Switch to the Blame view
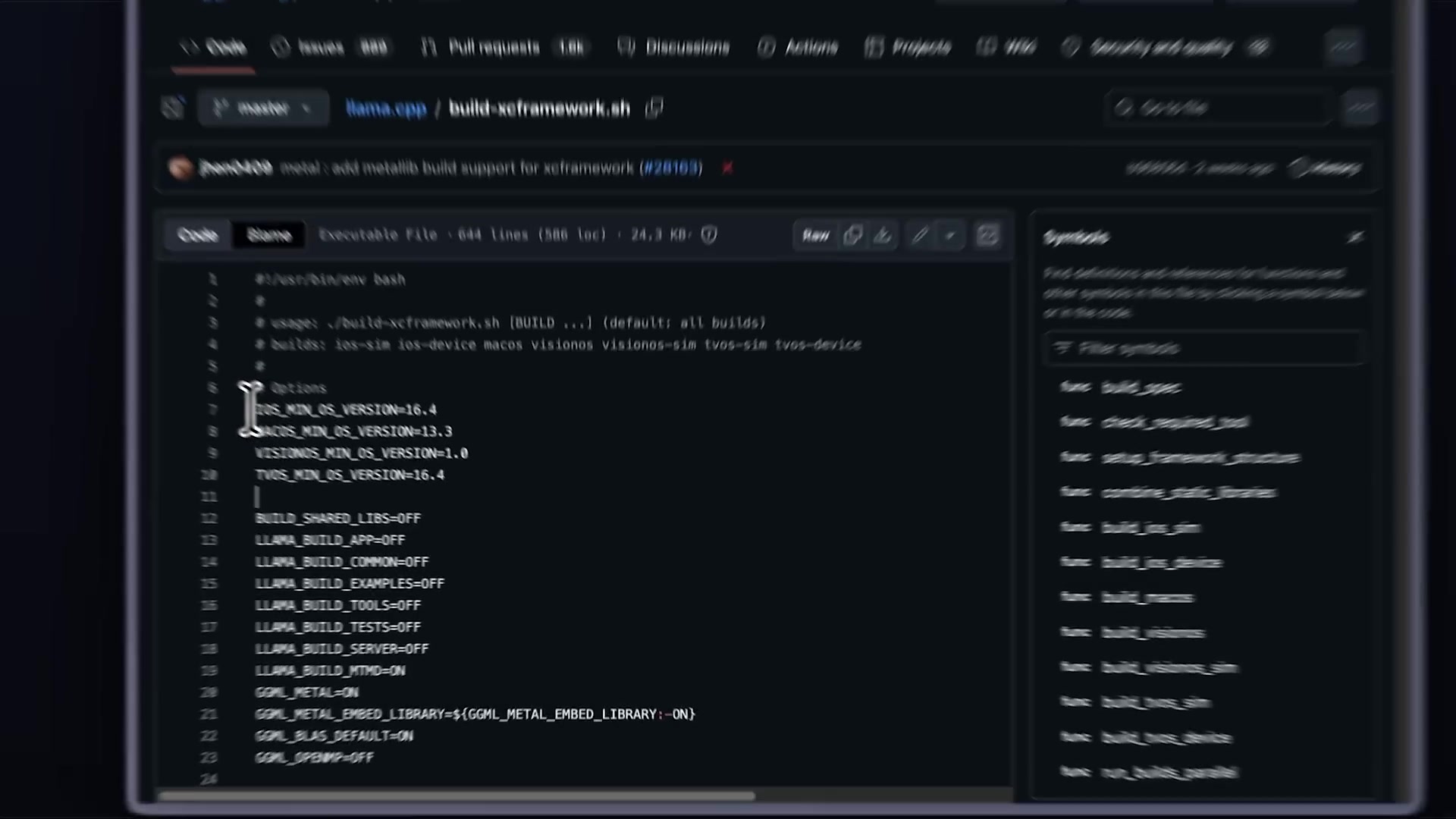Screen dimensions: 1456x819 click(x=268, y=235)
